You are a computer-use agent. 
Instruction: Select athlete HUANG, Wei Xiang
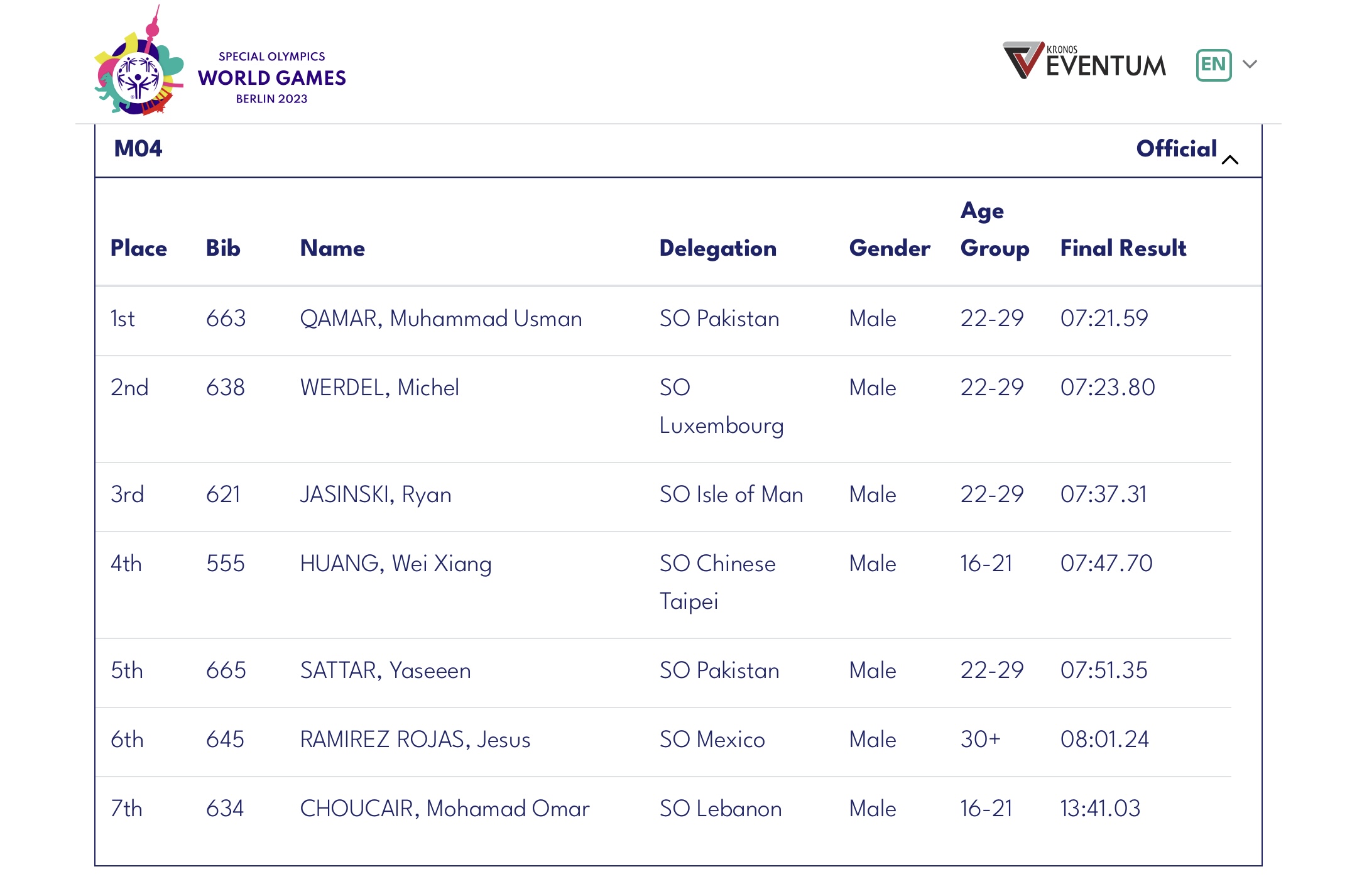[x=396, y=564]
